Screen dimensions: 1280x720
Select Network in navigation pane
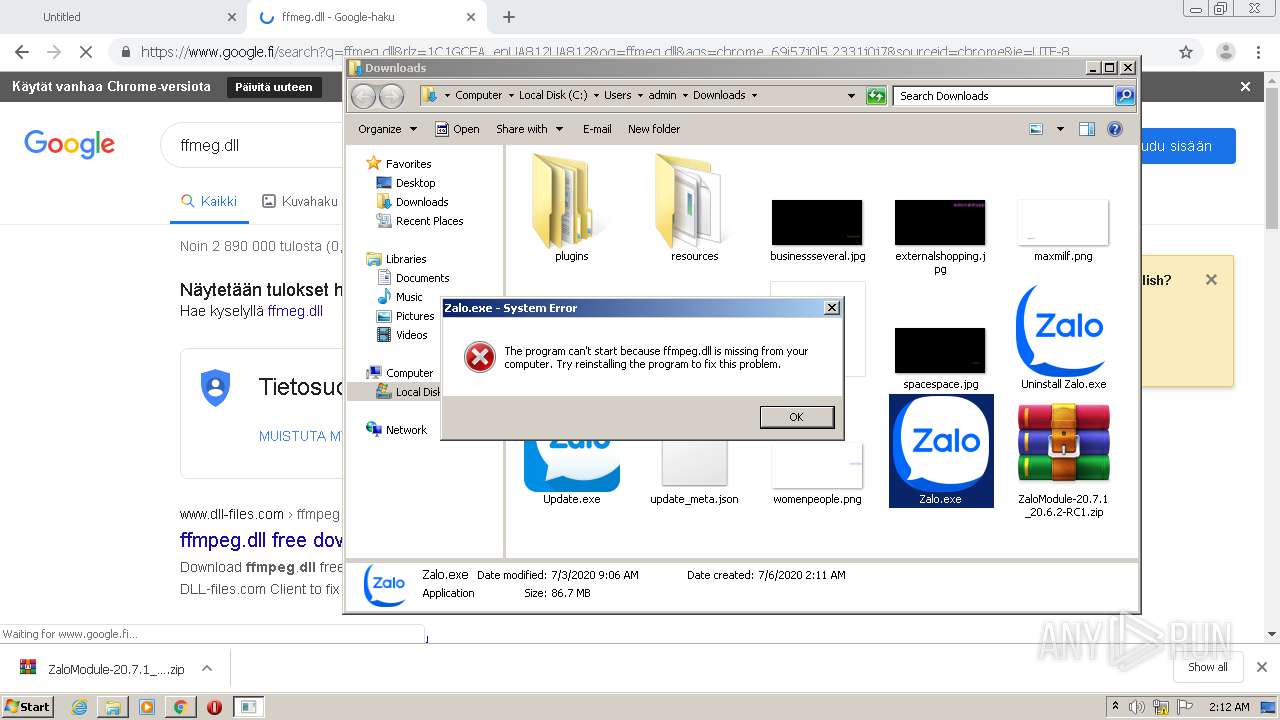coord(397,430)
